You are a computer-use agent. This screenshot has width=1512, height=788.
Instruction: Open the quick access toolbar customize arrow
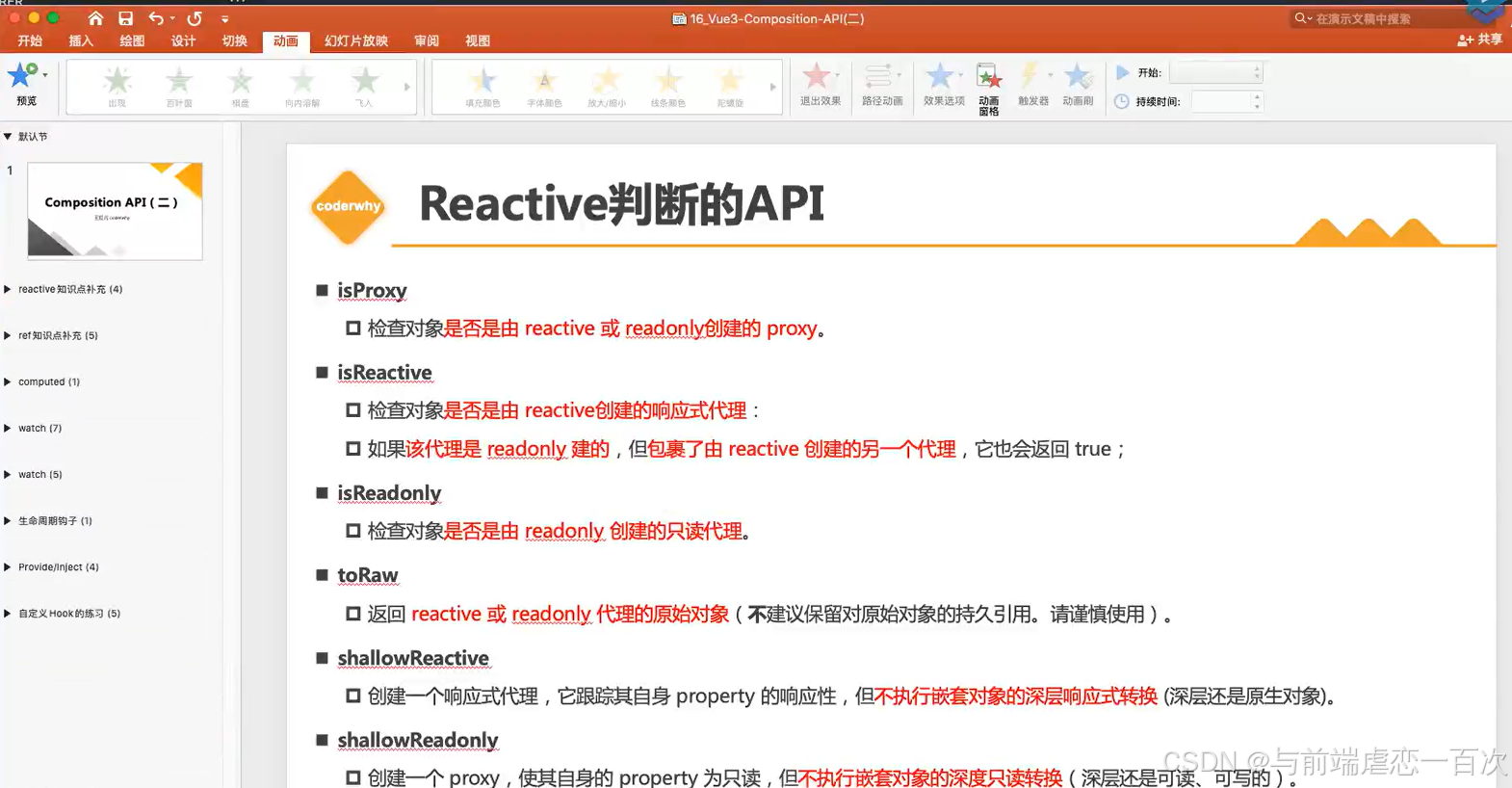(x=225, y=18)
